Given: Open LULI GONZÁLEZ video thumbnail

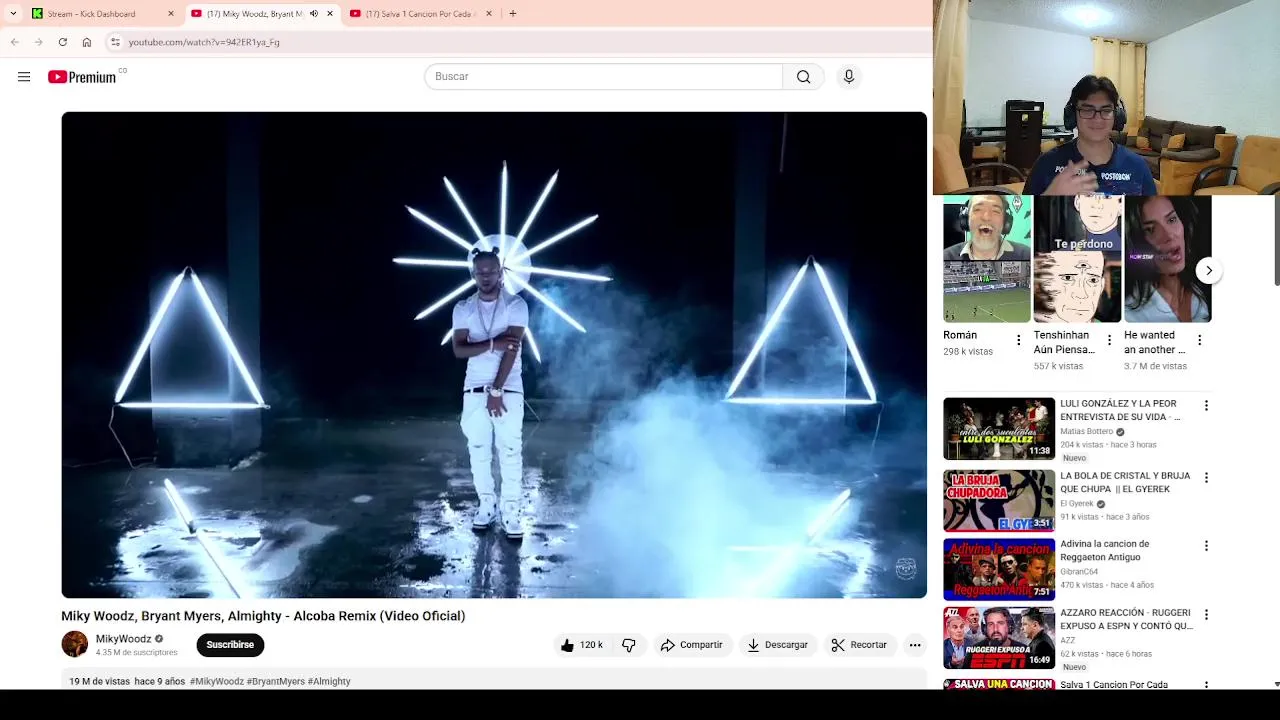Looking at the screenshot, I should (999, 429).
